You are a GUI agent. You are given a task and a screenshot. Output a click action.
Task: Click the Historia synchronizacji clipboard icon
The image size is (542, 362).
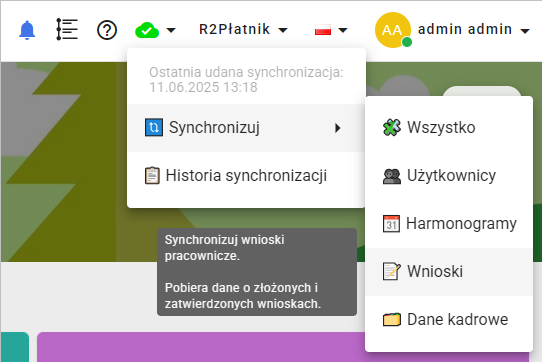coord(152,176)
